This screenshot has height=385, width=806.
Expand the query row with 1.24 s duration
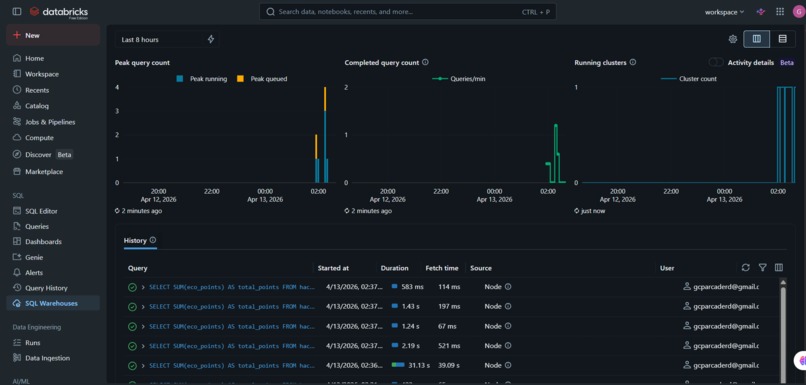point(143,326)
